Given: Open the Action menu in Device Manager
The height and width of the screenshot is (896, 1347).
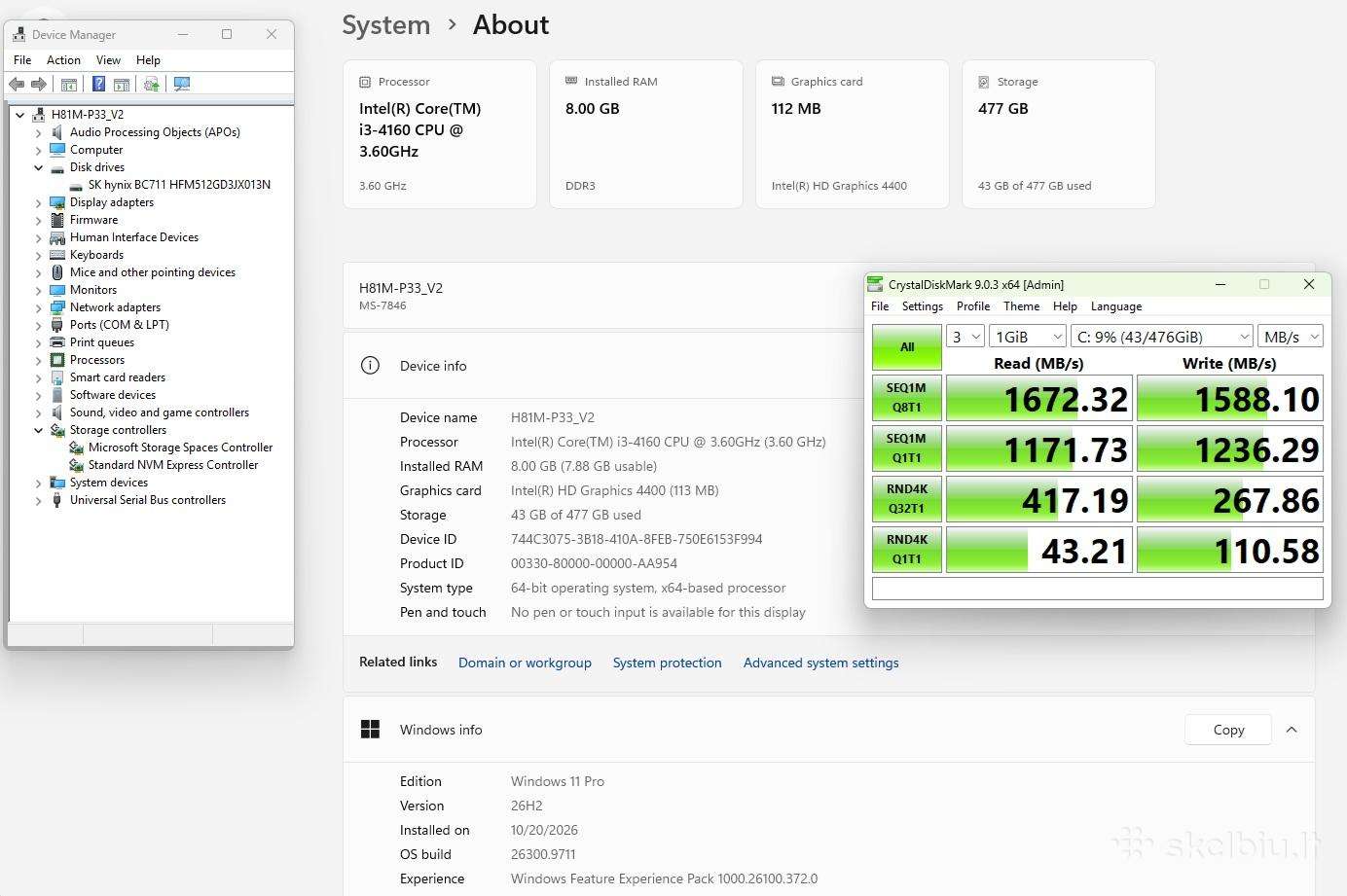Looking at the screenshot, I should [63, 60].
